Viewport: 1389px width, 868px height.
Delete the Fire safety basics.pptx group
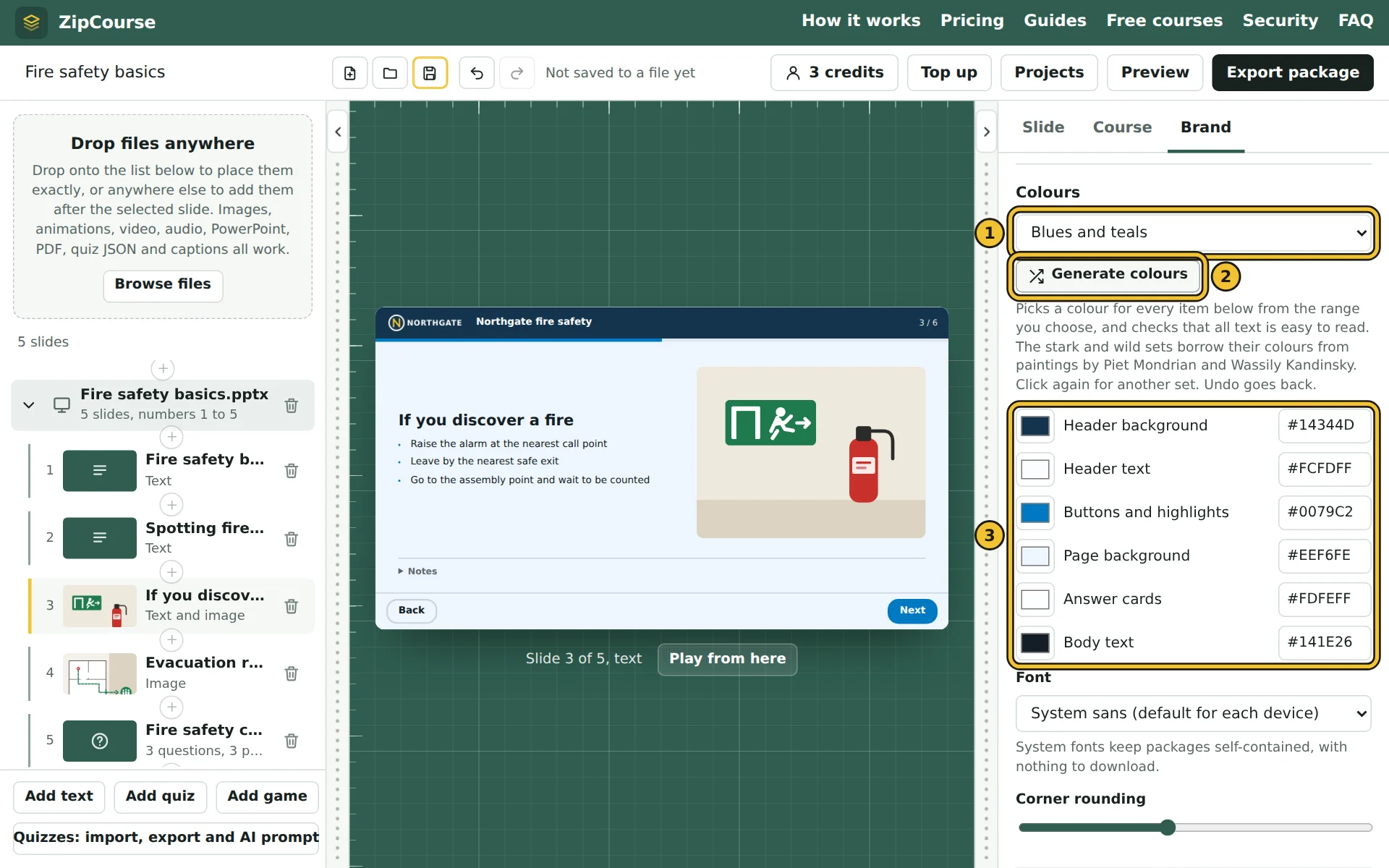[291, 405]
